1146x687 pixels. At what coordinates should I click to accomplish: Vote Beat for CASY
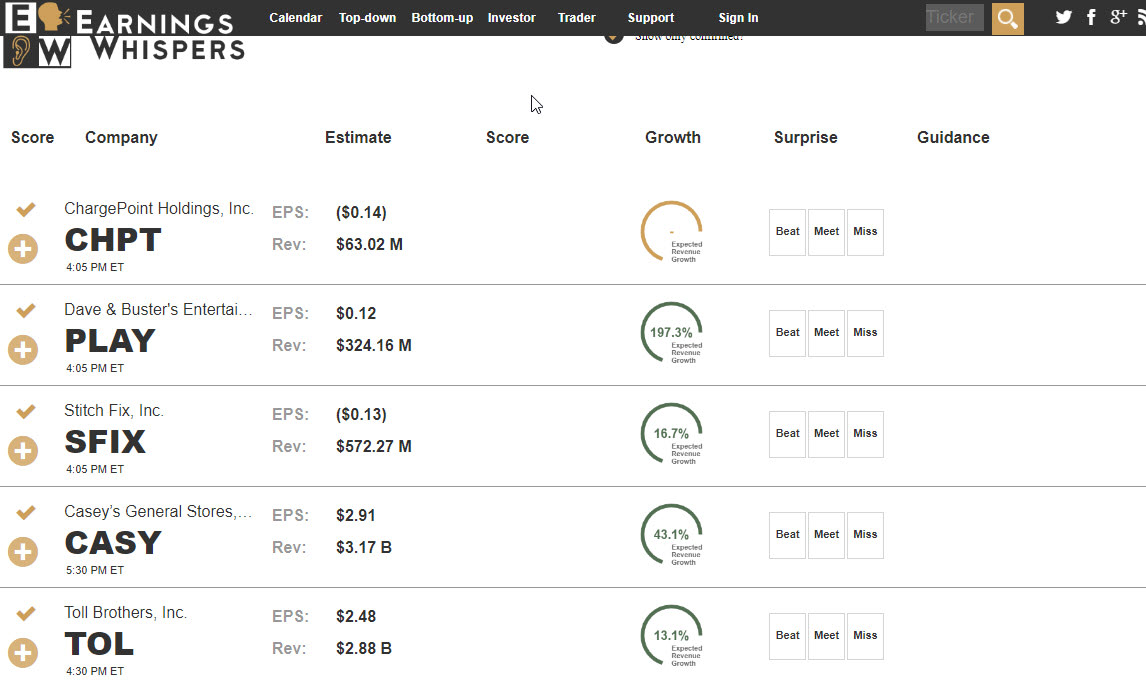pos(787,535)
